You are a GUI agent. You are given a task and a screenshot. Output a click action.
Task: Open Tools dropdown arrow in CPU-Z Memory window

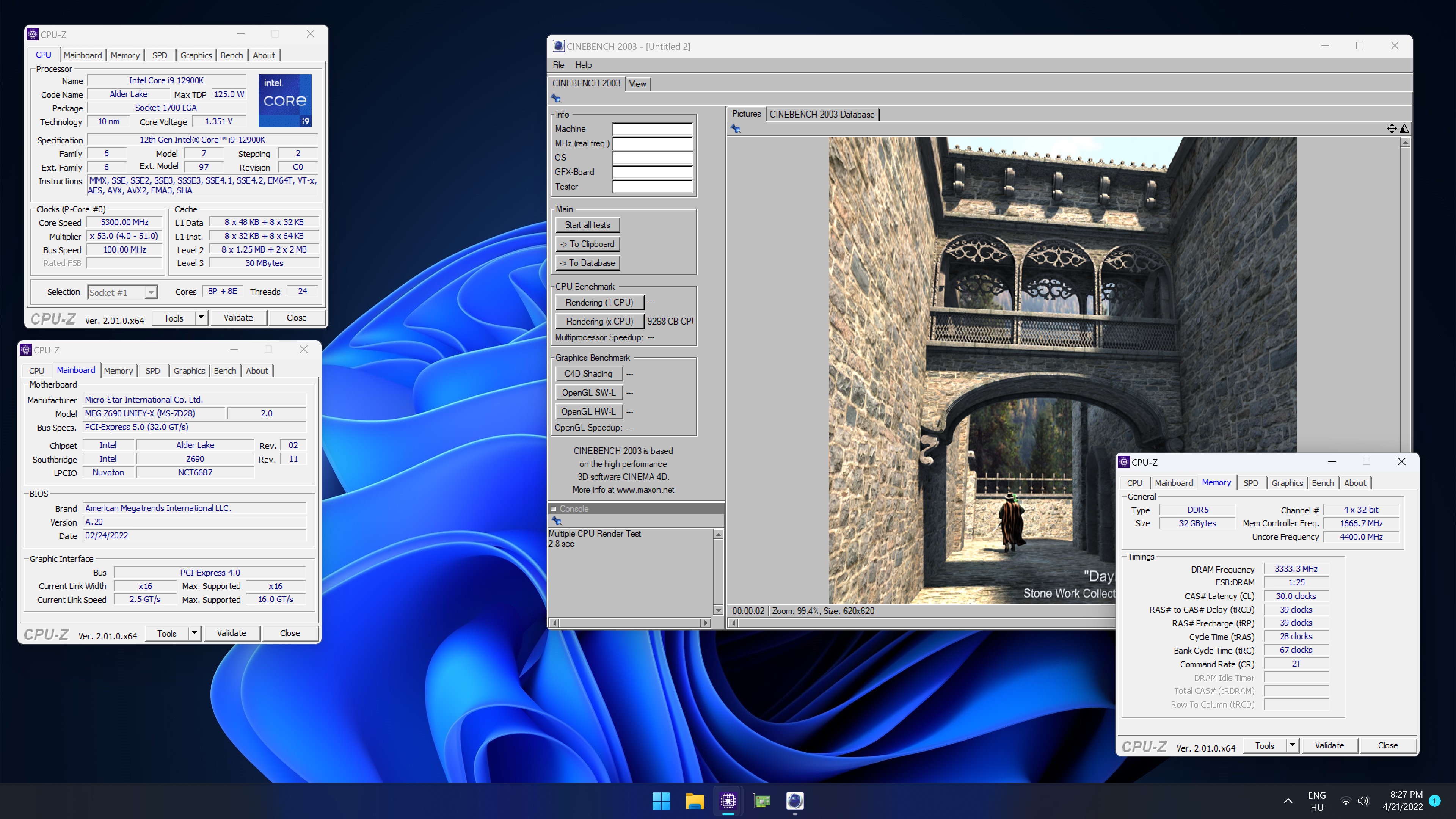[x=1292, y=745]
